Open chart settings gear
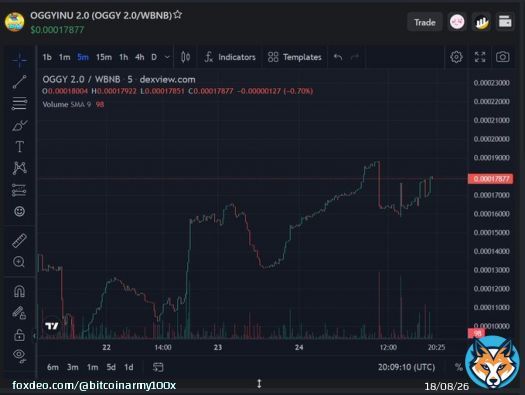525x395 pixels. (x=456, y=57)
